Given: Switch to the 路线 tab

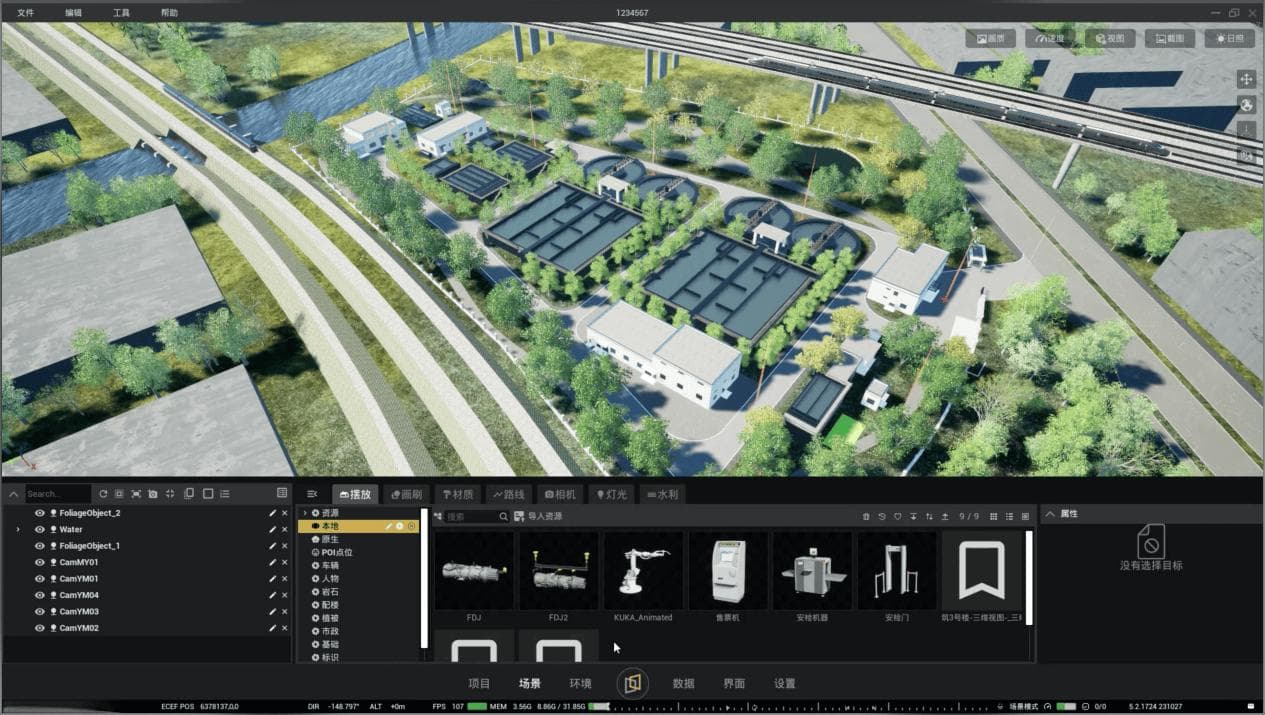Looking at the screenshot, I should point(509,494).
